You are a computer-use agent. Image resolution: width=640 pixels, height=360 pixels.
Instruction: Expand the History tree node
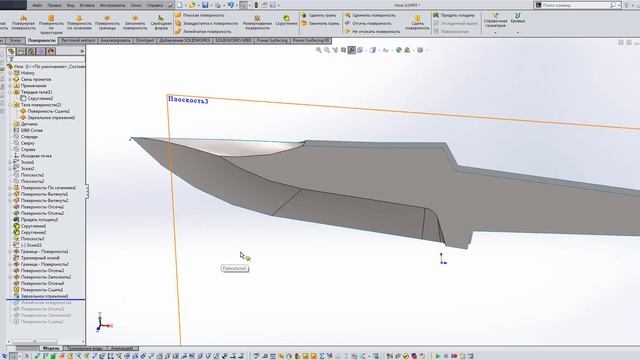click(x=10, y=73)
